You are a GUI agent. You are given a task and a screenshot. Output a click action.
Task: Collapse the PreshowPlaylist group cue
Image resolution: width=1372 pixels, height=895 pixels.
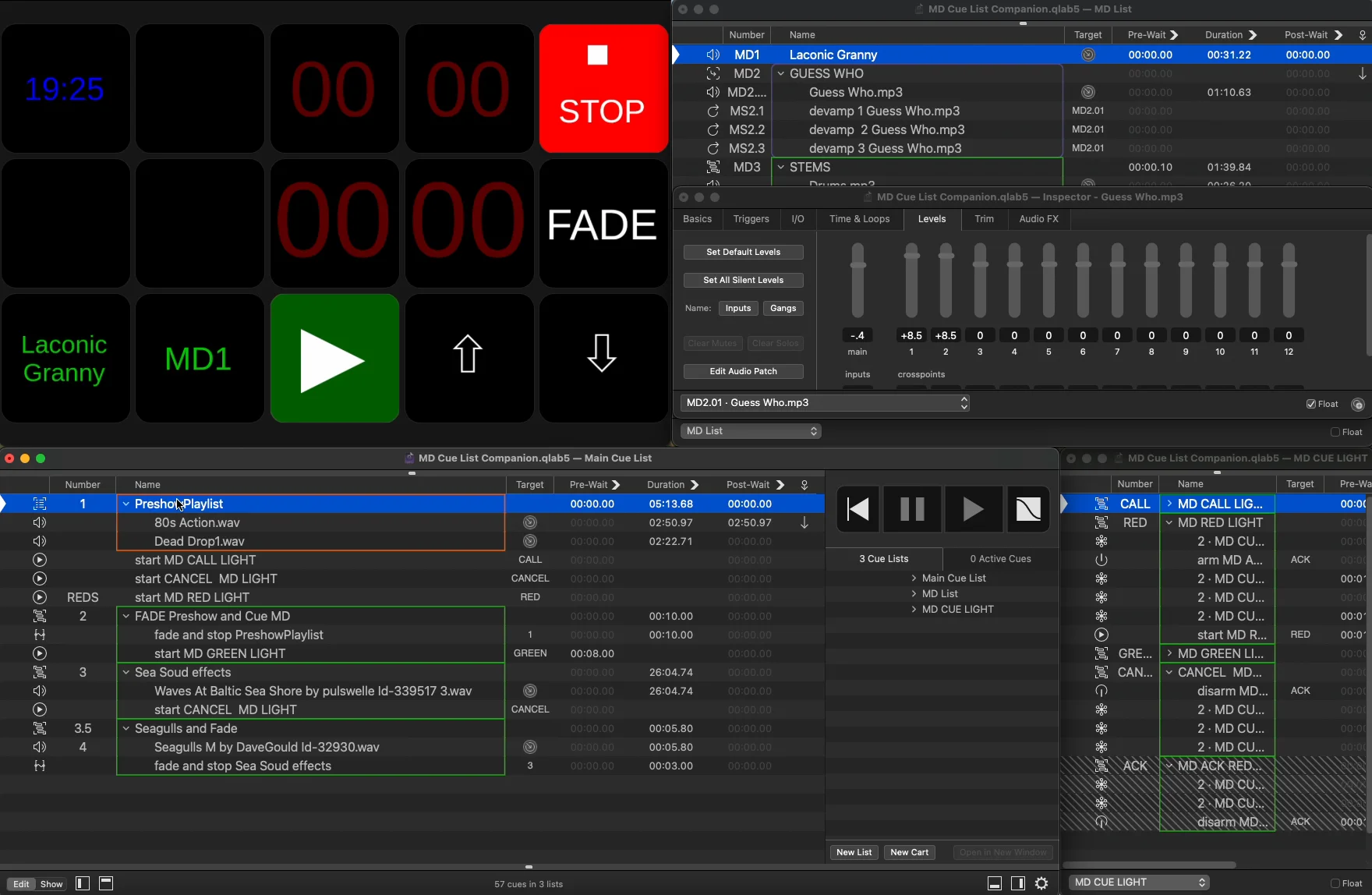point(126,504)
